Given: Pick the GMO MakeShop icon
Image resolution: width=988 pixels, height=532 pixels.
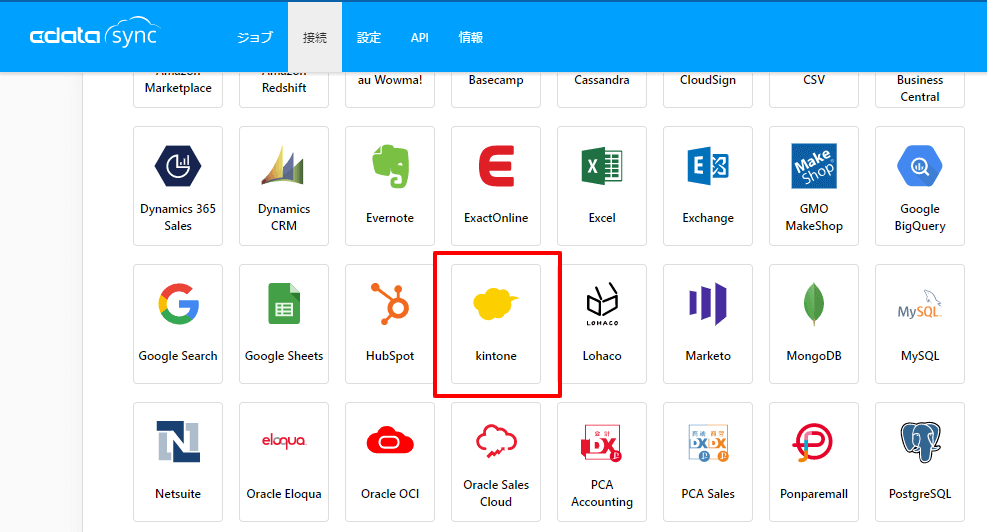Looking at the screenshot, I should pyautogui.click(x=813, y=166).
